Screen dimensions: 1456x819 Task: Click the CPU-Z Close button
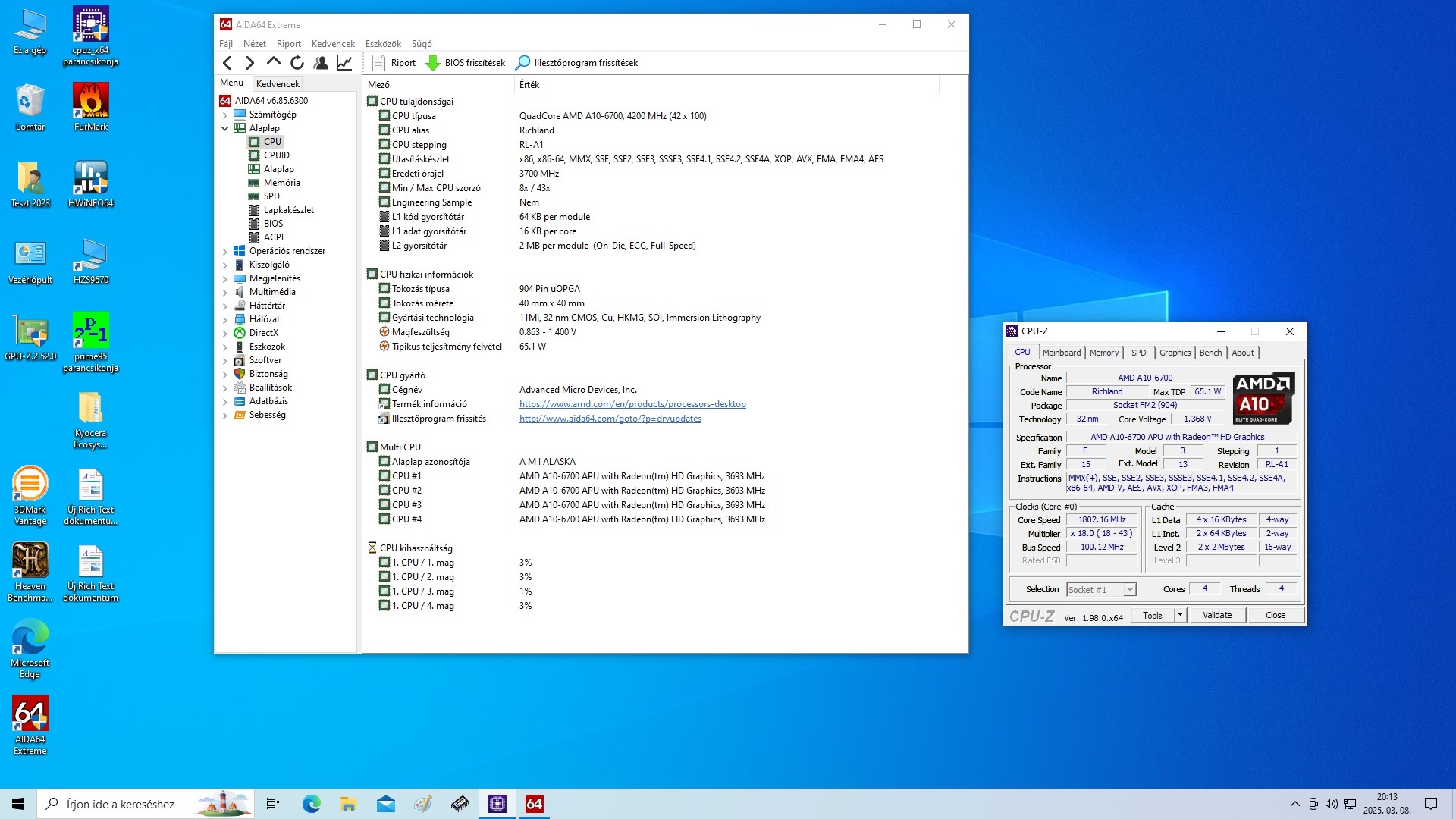(1276, 615)
